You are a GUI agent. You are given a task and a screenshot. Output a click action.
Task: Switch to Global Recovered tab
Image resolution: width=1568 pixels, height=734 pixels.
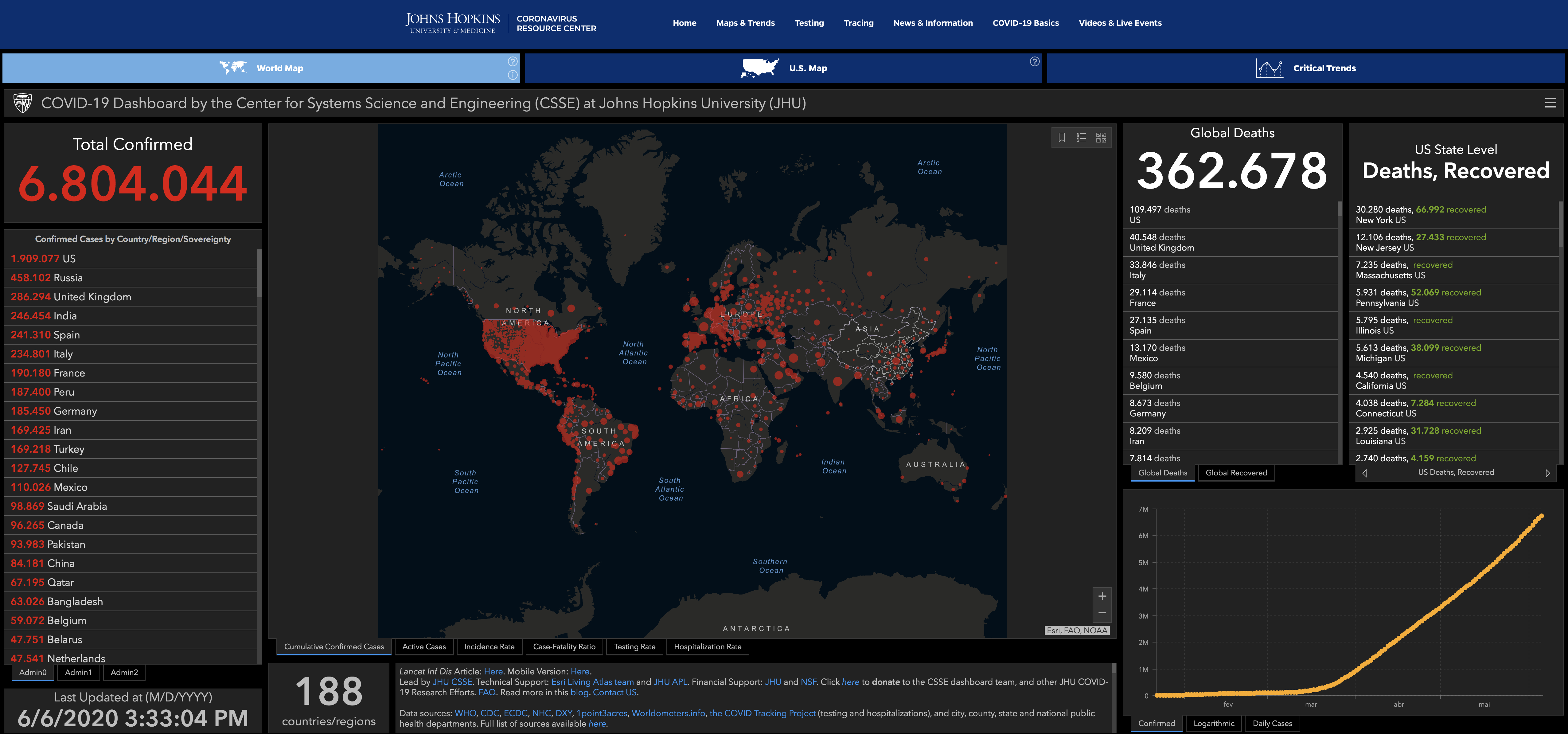pyautogui.click(x=1236, y=473)
